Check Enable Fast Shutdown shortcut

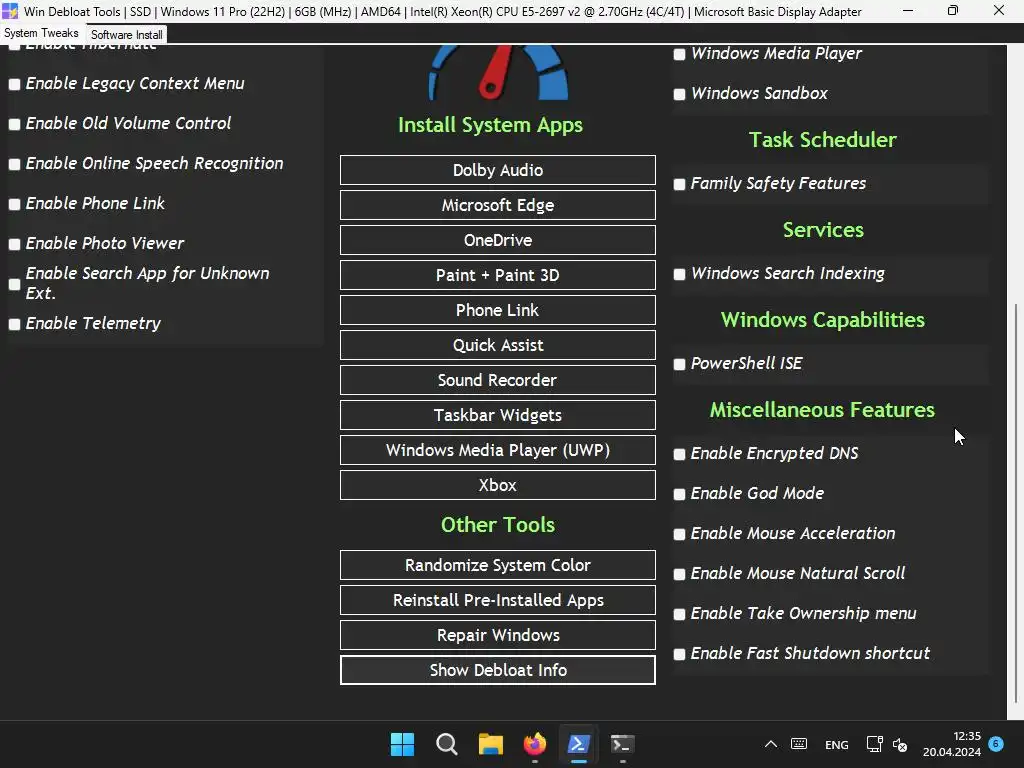point(679,654)
